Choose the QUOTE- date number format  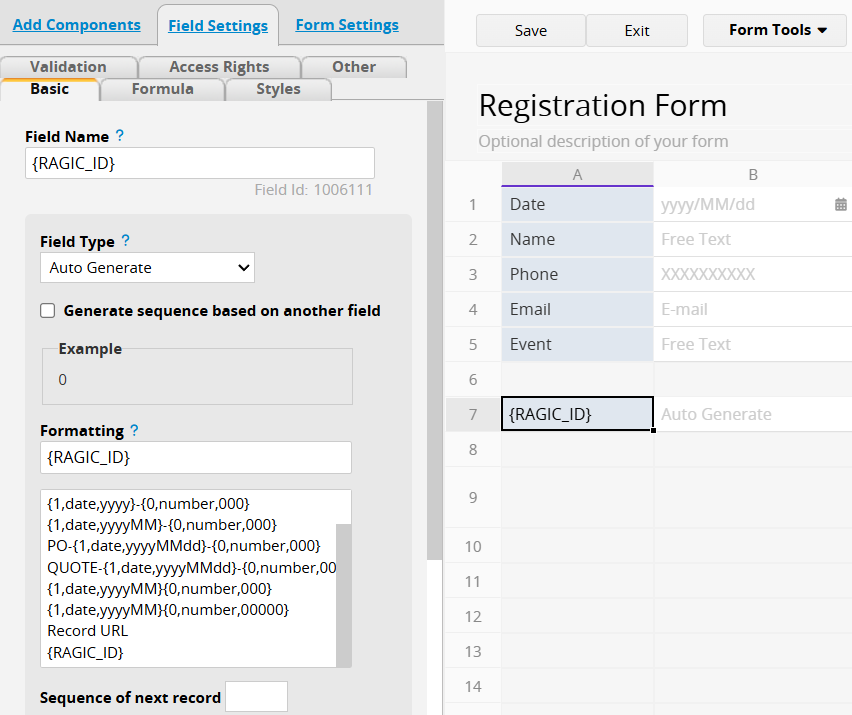click(191, 568)
